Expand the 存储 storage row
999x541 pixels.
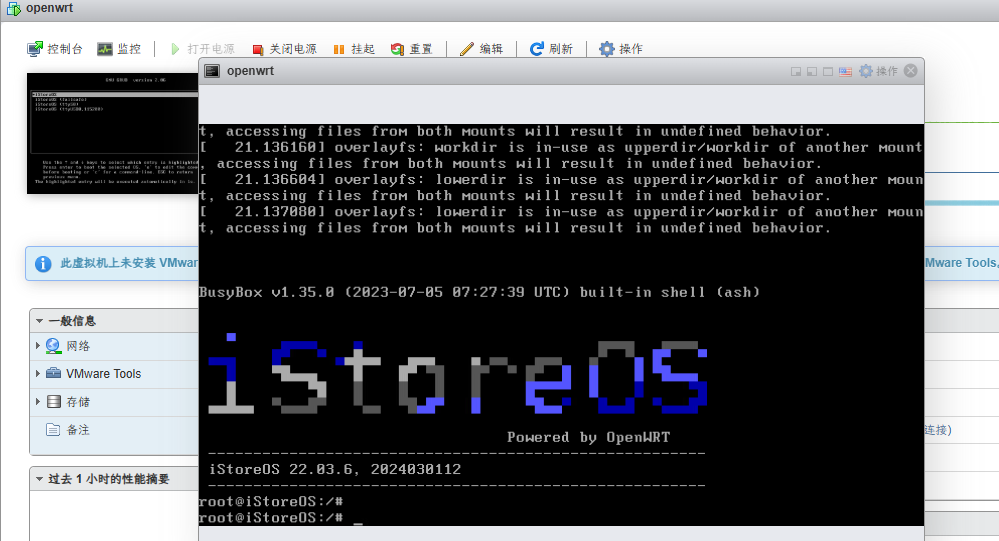(x=38, y=401)
